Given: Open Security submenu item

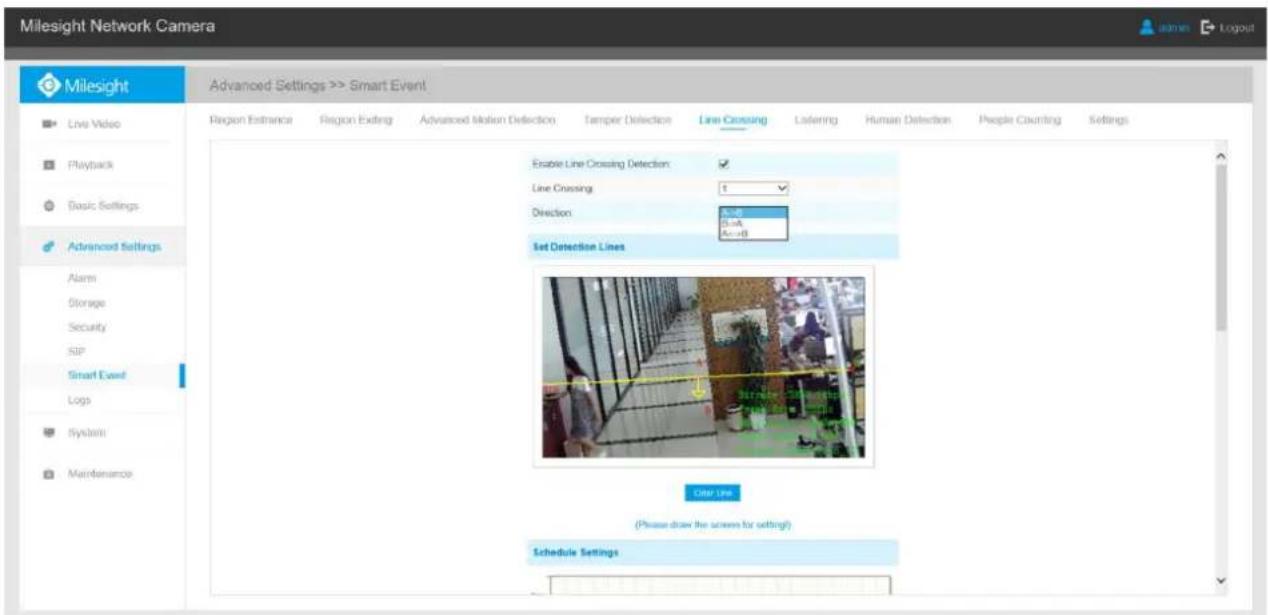Looking at the screenshot, I should tap(88, 328).
